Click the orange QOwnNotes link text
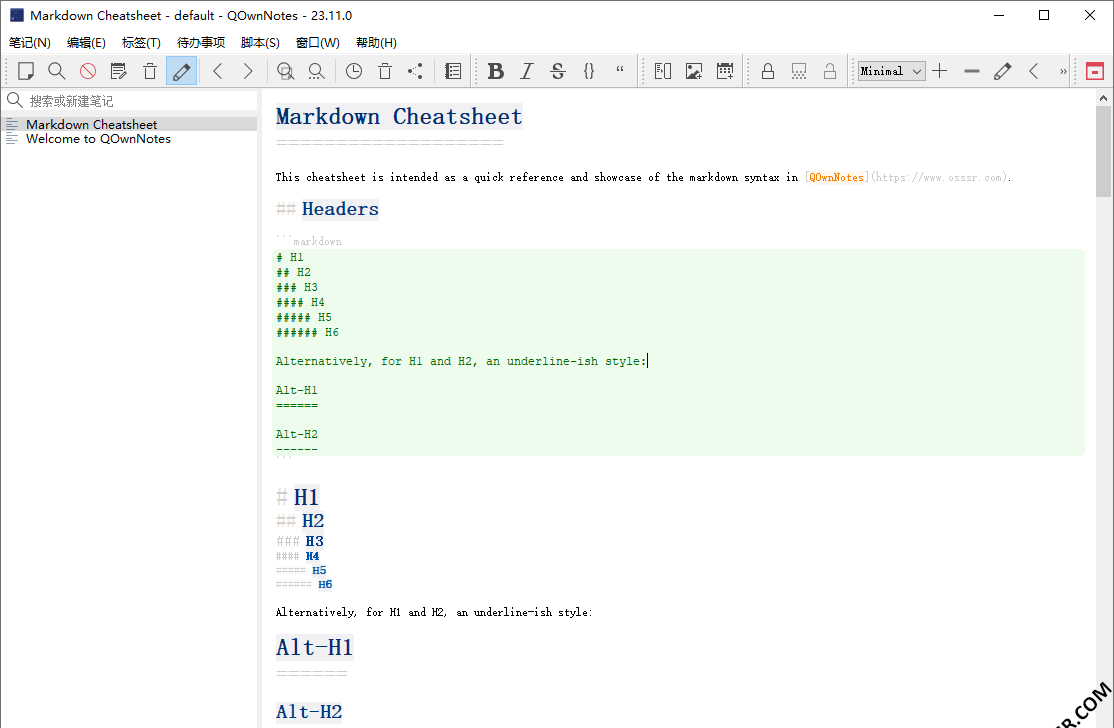The image size is (1114, 728). (x=836, y=178)
